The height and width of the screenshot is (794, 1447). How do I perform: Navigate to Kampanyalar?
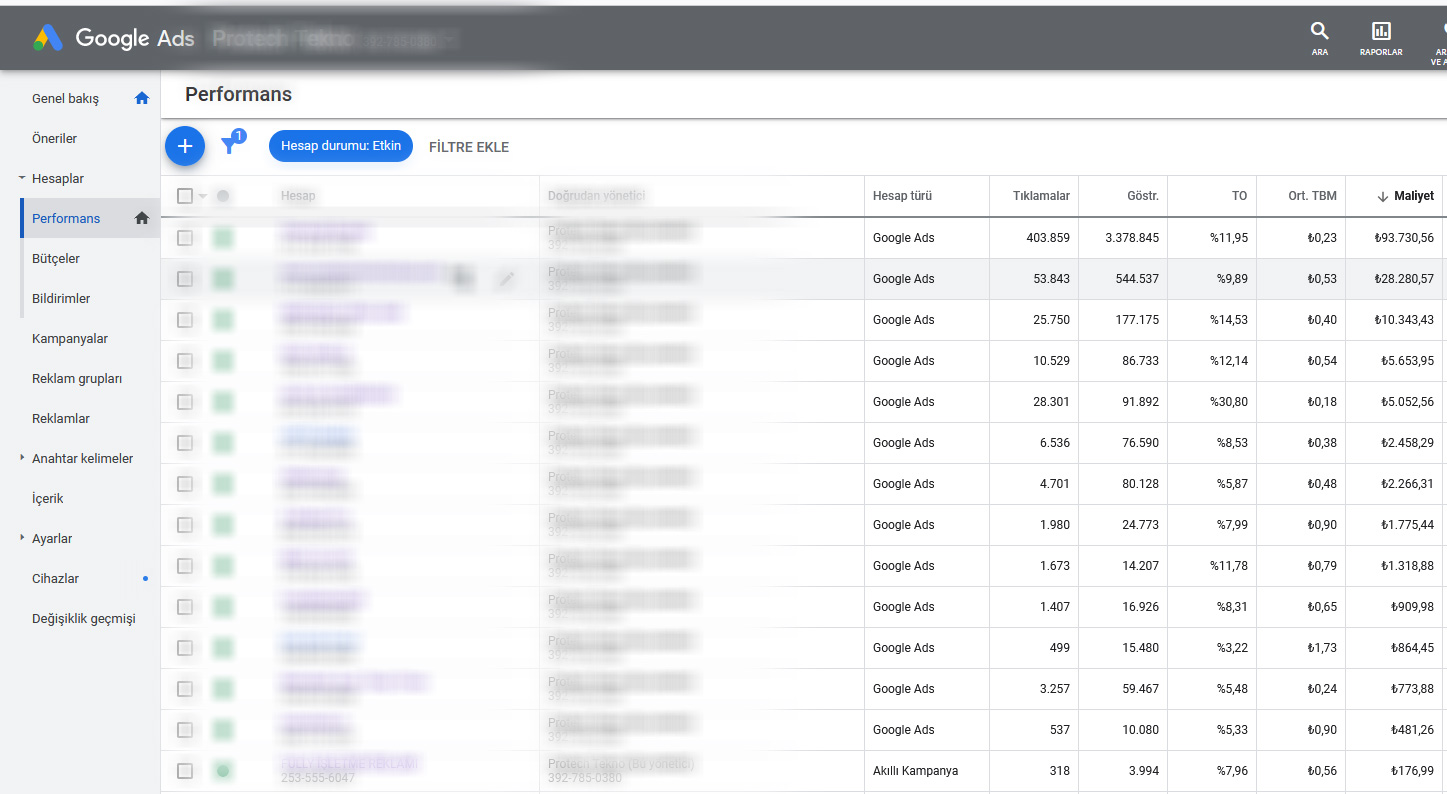pyautogui.click(x=70, y=338)
